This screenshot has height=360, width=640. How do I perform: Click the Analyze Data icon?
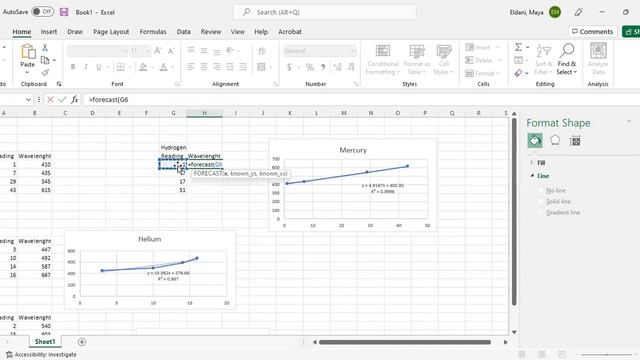(x=598, y=51)
